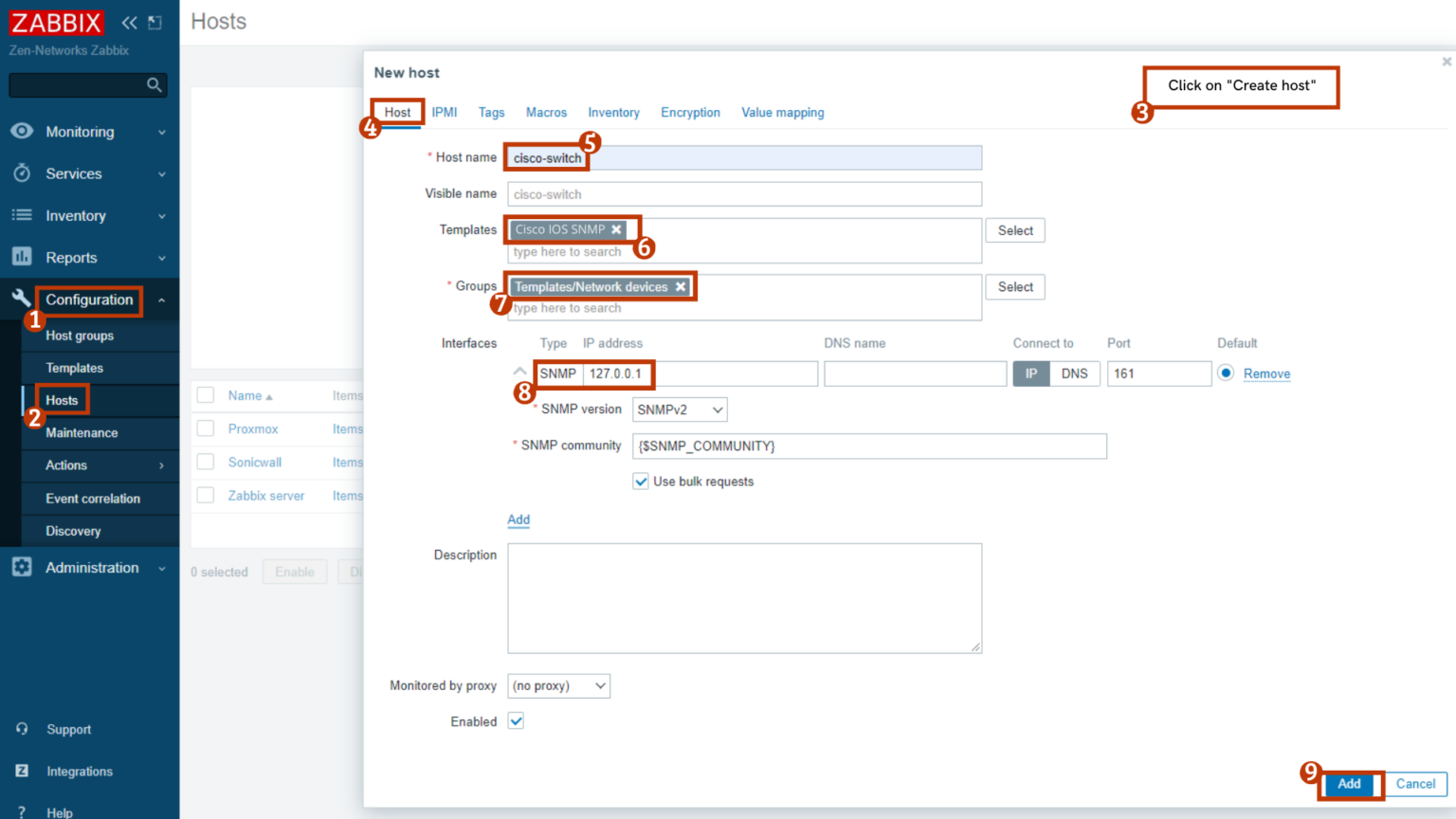Disable the Enabled checkbox for the host
Viewport: 1456px width, 819px height.
click(516, 720)
